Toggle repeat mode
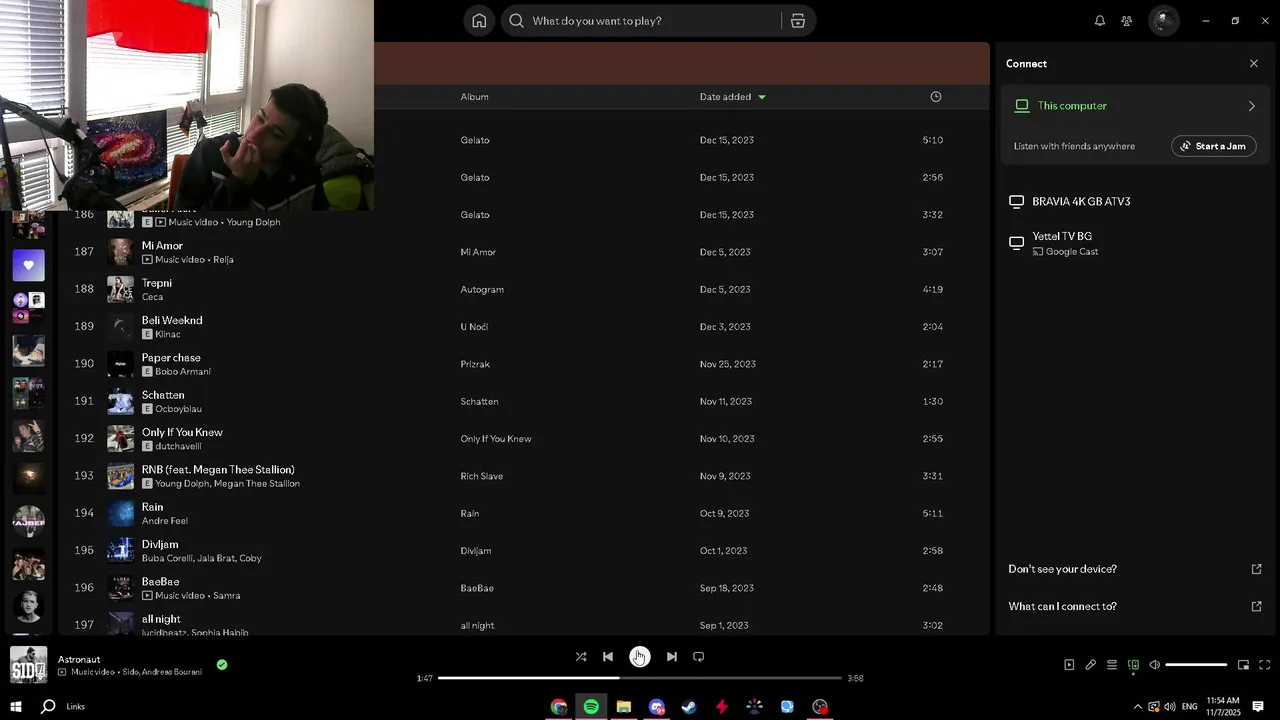 point(699,657)
